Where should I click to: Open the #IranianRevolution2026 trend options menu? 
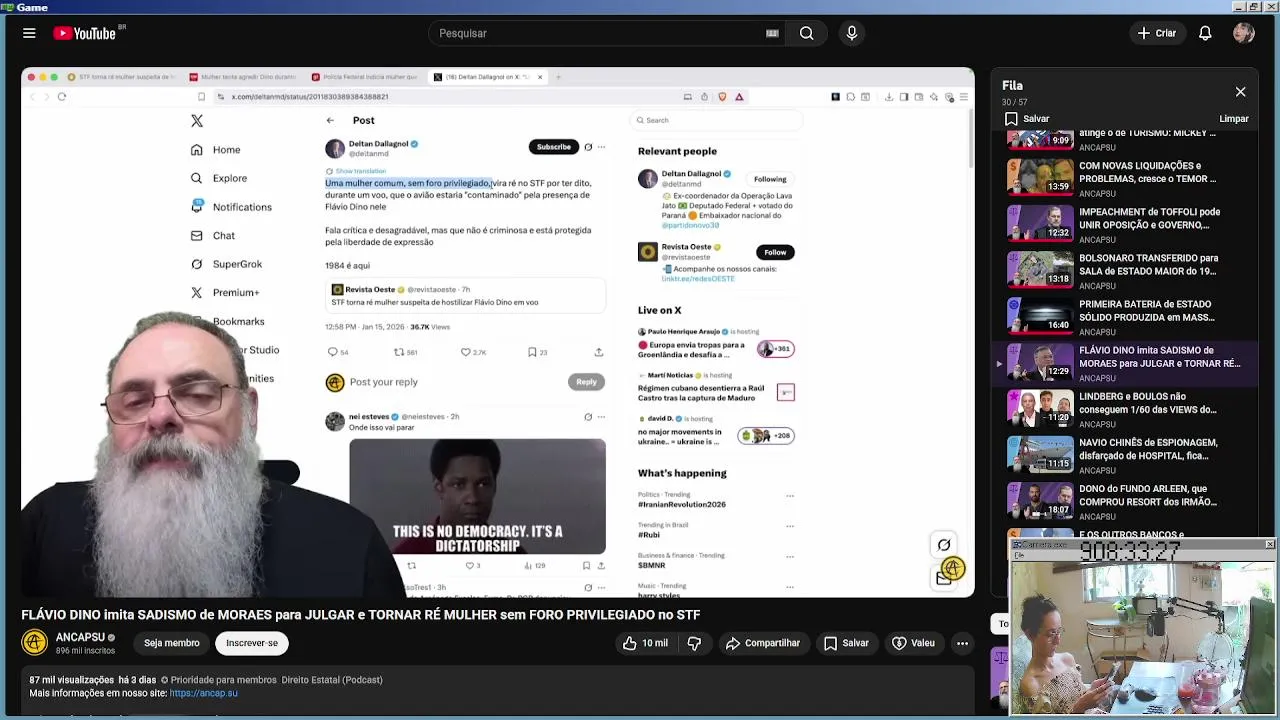(x=789, y=496)
